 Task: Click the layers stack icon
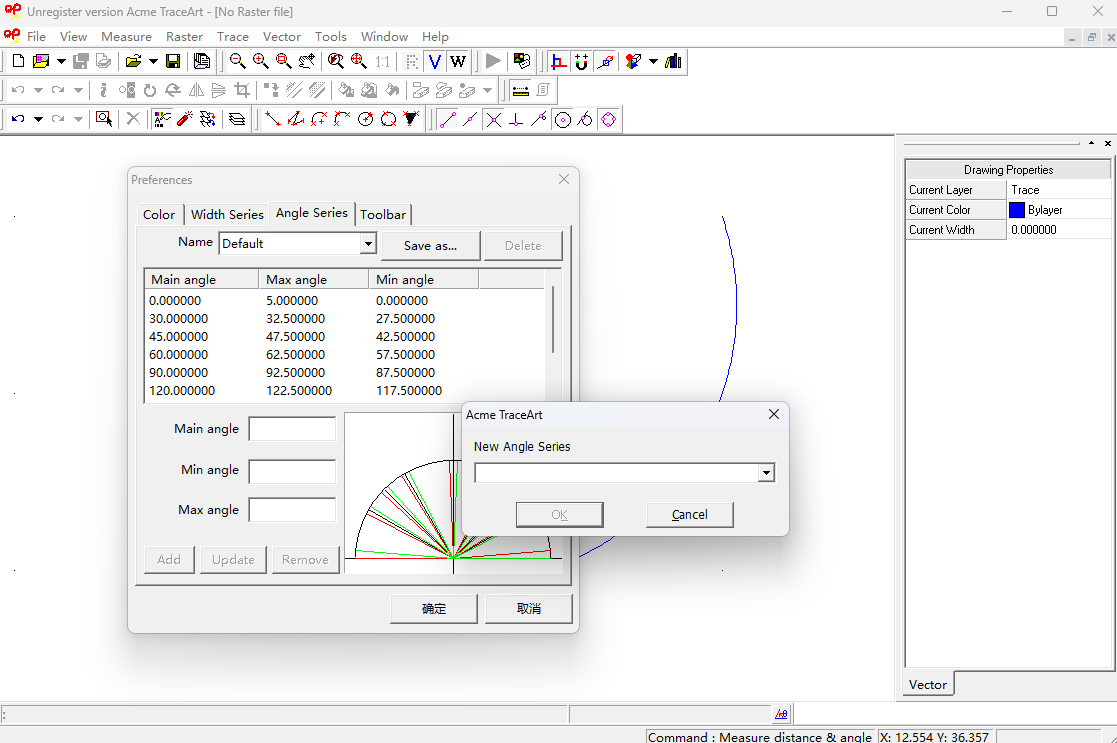(x=237, y=119)
